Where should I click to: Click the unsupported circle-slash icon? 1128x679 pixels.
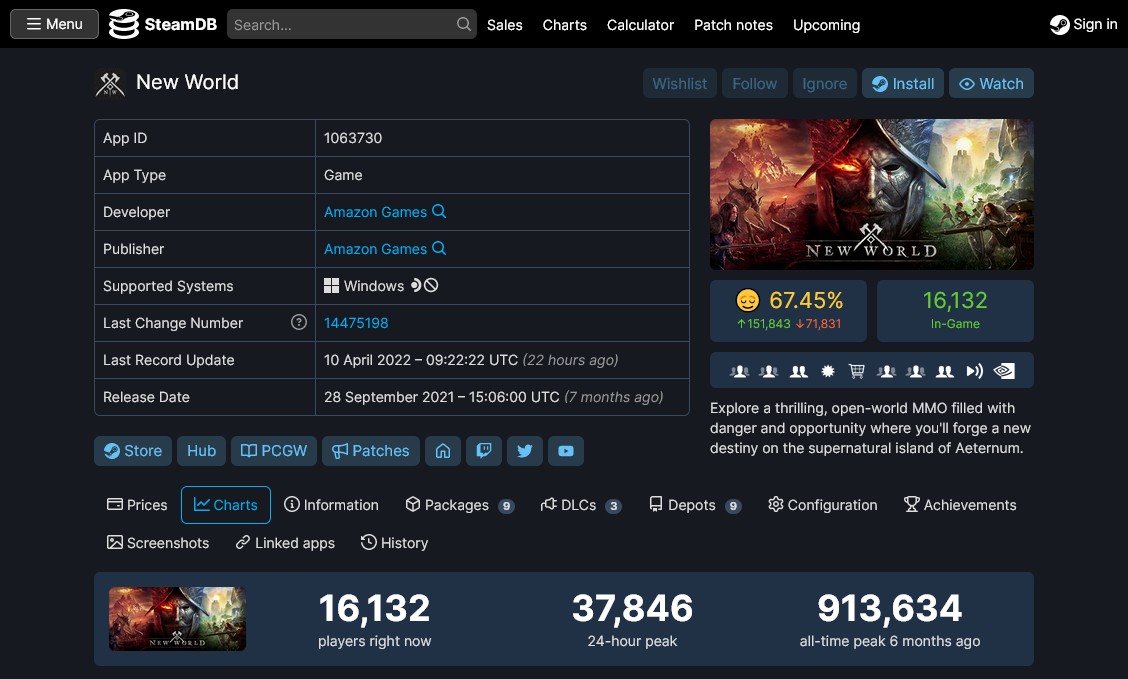pos(431,286)
